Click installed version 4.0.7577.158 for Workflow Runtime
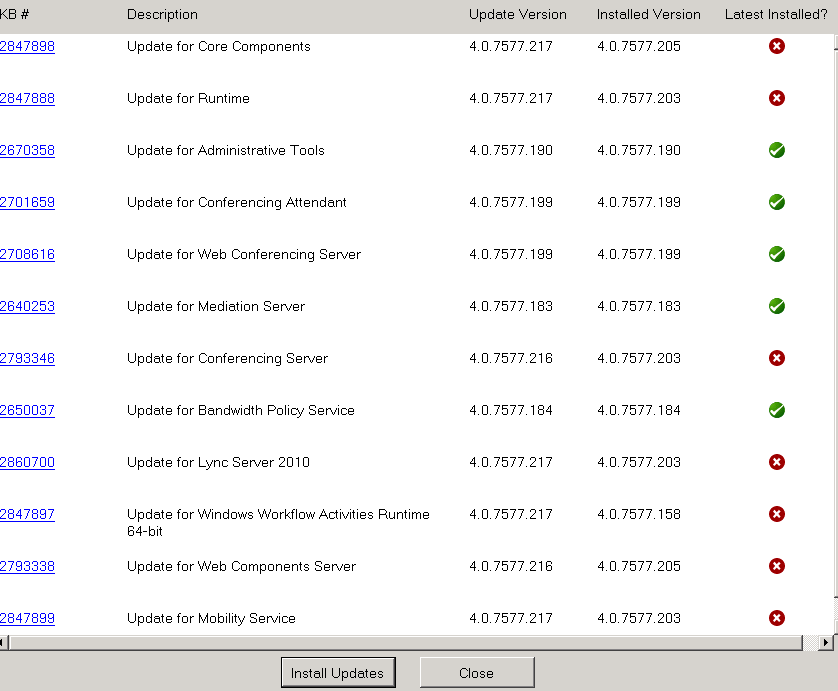The height and width of the screenshot is (691, 838). click(639, 514)
